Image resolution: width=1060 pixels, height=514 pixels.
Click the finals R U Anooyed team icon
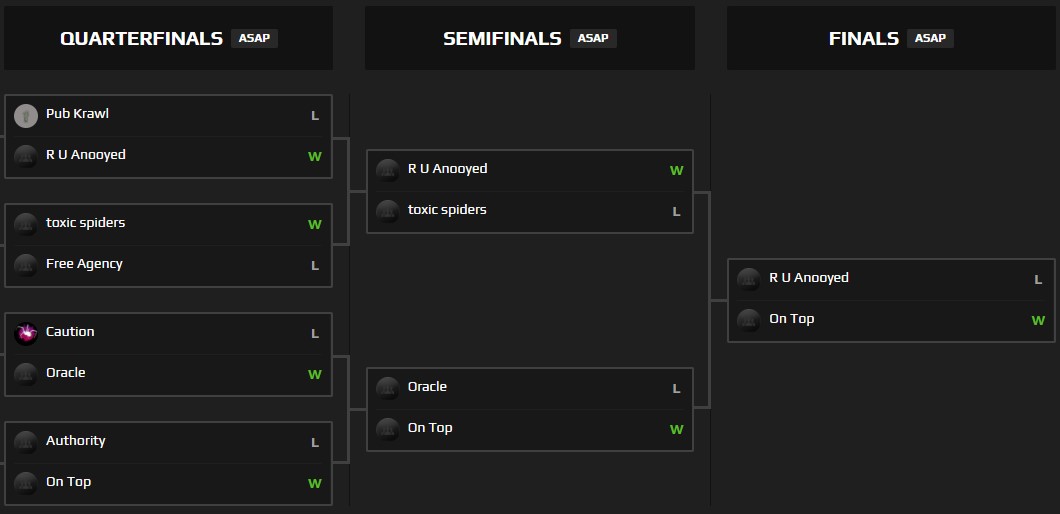click(x=749, y=279)
